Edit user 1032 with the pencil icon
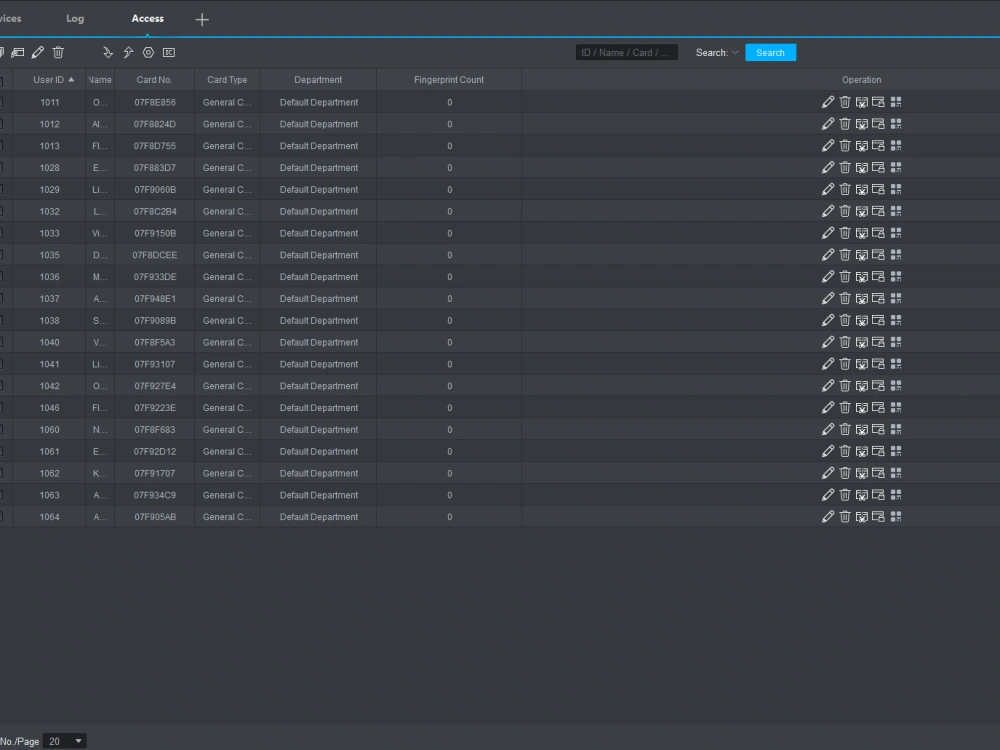 tap(828, 211)
